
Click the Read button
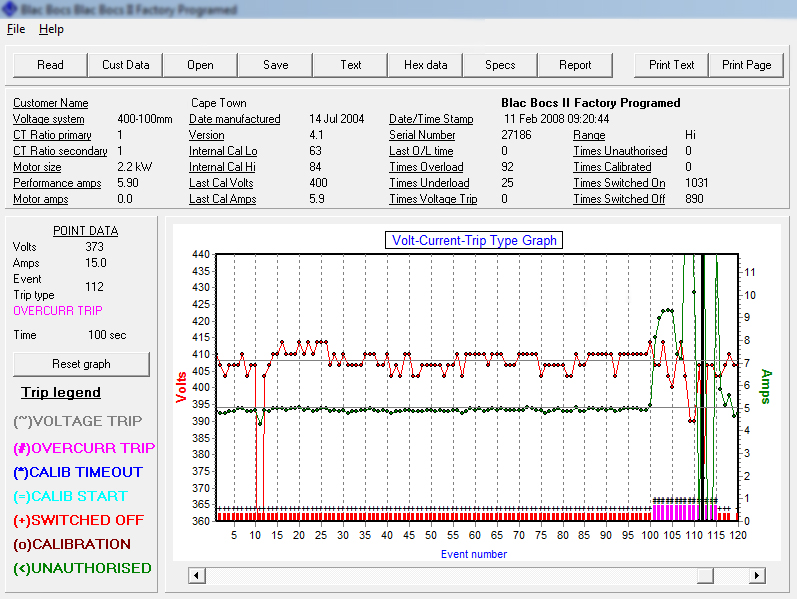[x=50, y=65]
